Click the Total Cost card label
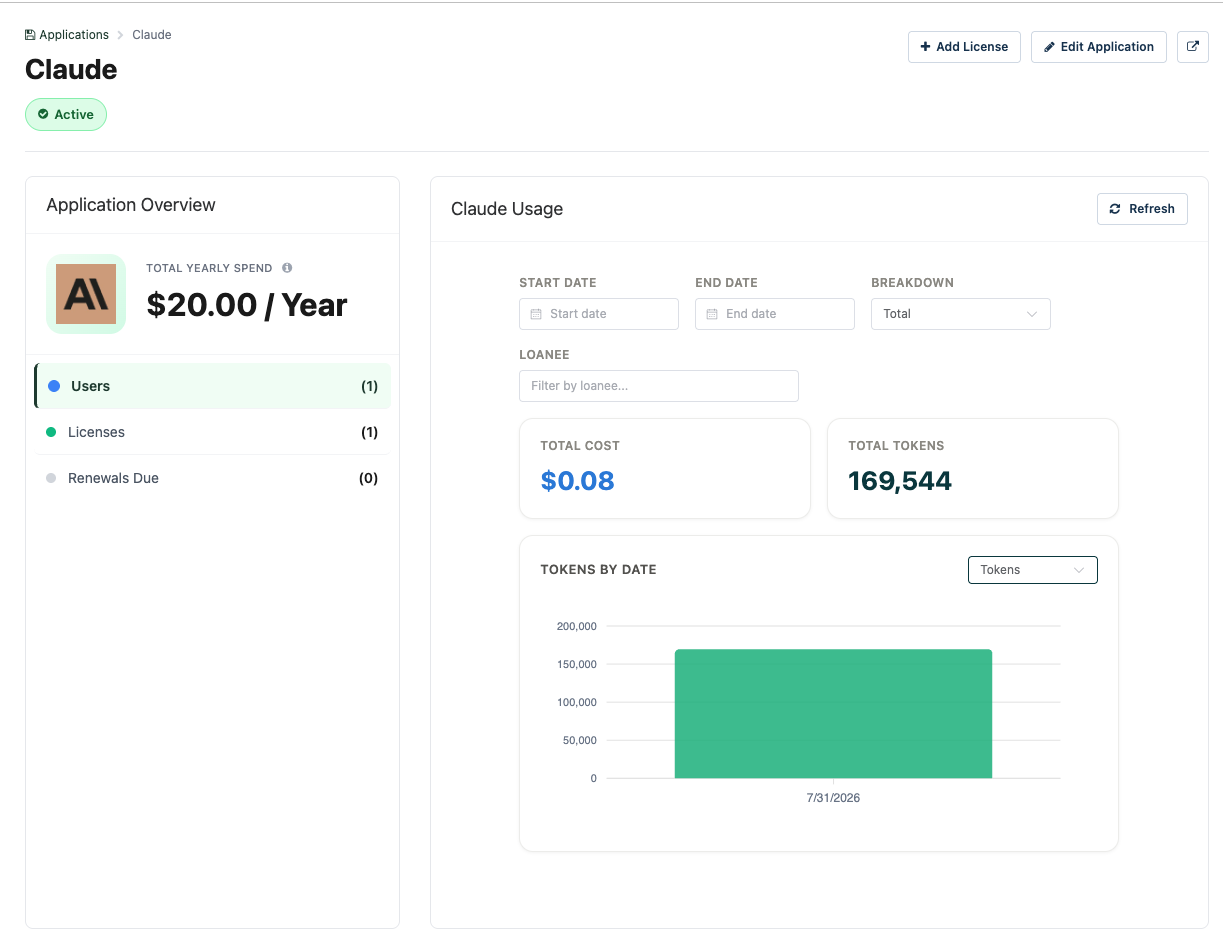The image size is (1223, 944). tap(580, 446)
